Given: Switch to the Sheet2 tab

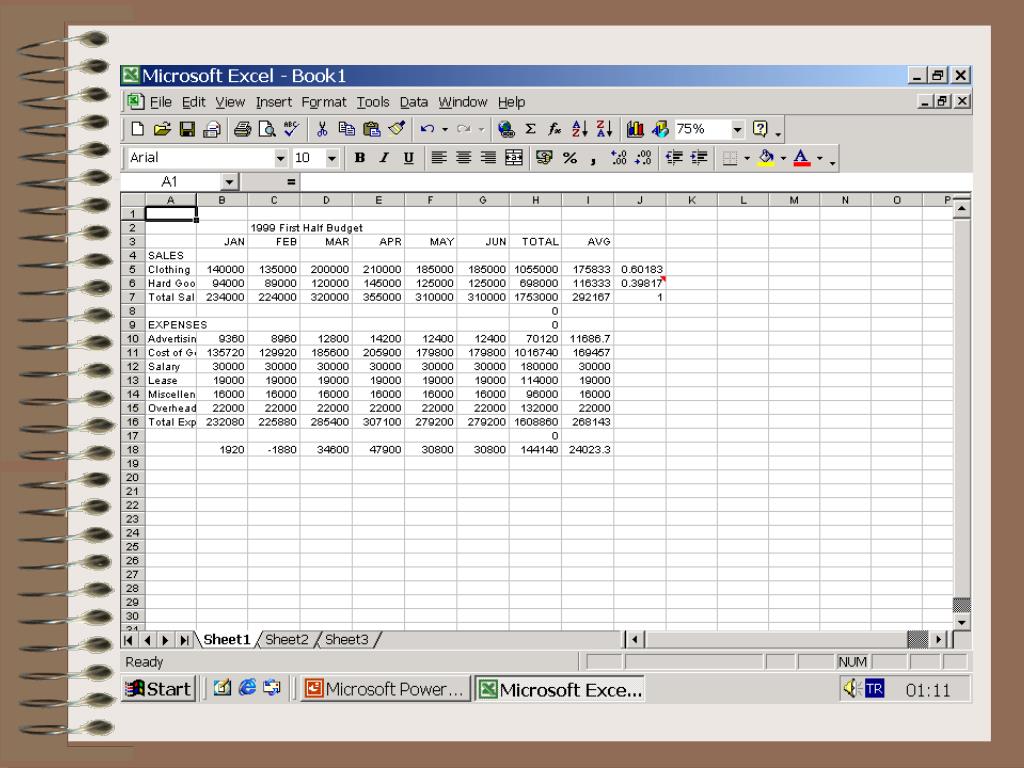Looking at the screenshot, I should tap(286, 640).
